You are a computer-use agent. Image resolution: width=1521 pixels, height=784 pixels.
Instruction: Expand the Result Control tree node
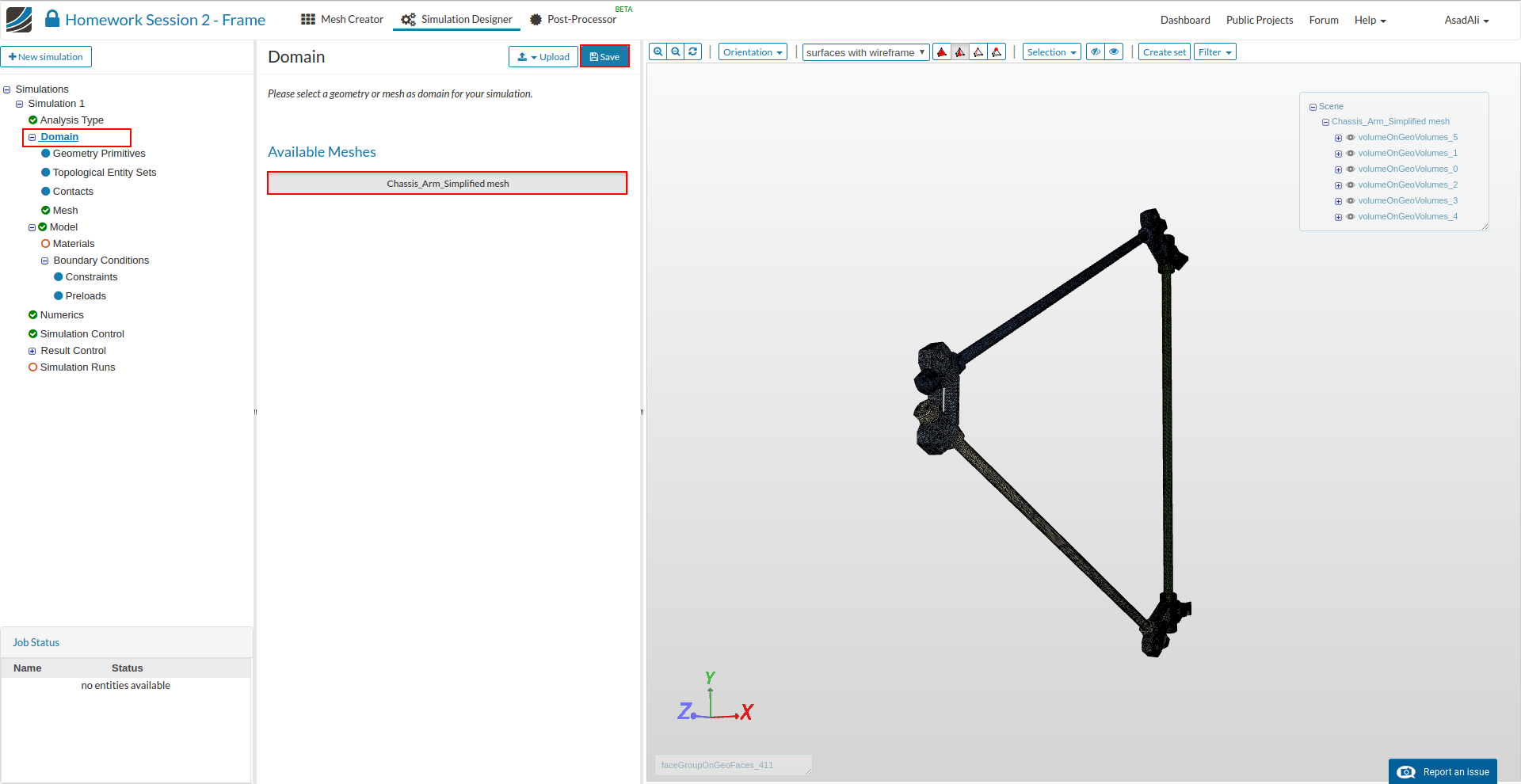click(32, 352)
